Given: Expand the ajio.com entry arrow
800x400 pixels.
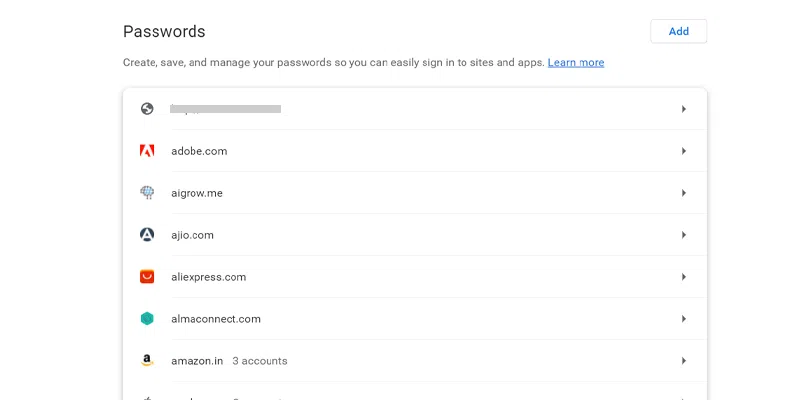Looking at the screenshot, I should (x=684, y=235).
